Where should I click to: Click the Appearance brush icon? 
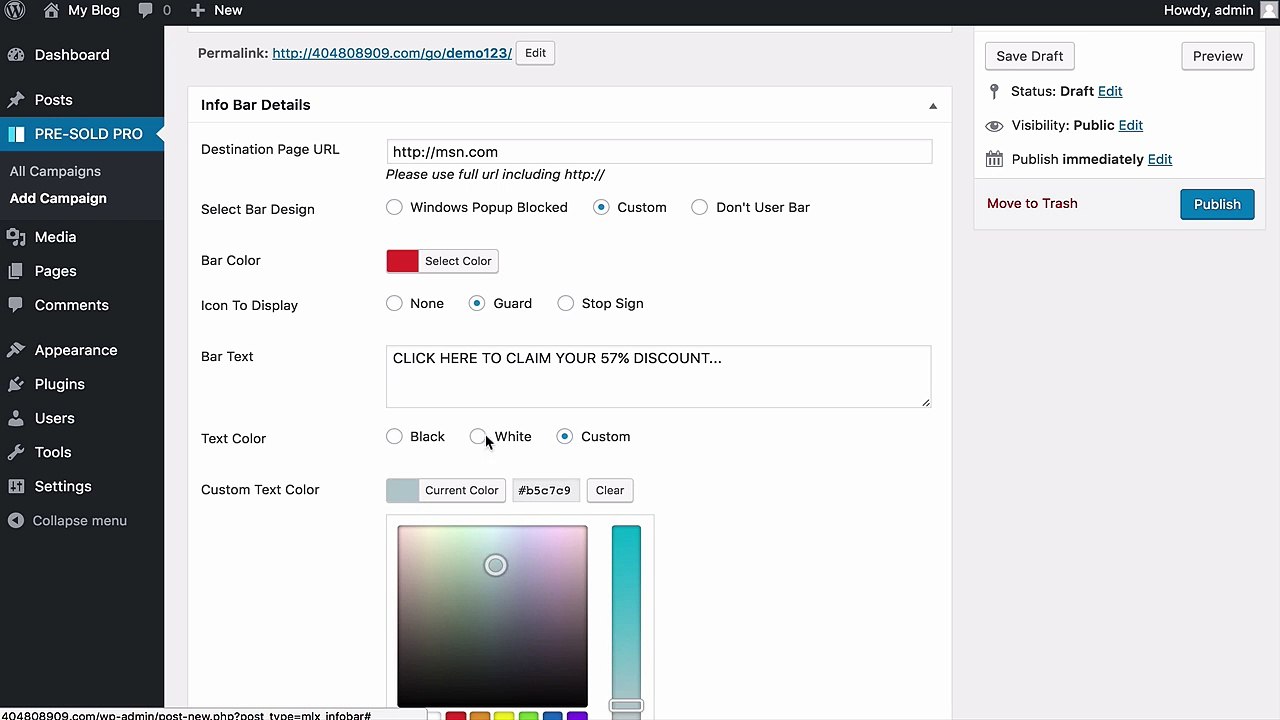click(x=16, y=350)
